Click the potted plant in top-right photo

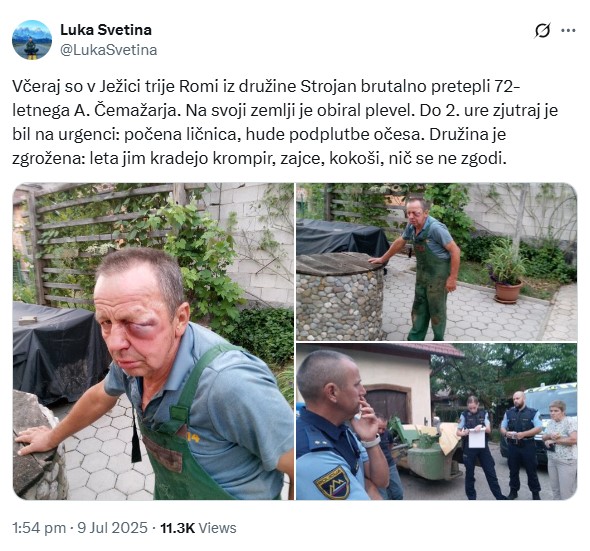tap(506, 273)
